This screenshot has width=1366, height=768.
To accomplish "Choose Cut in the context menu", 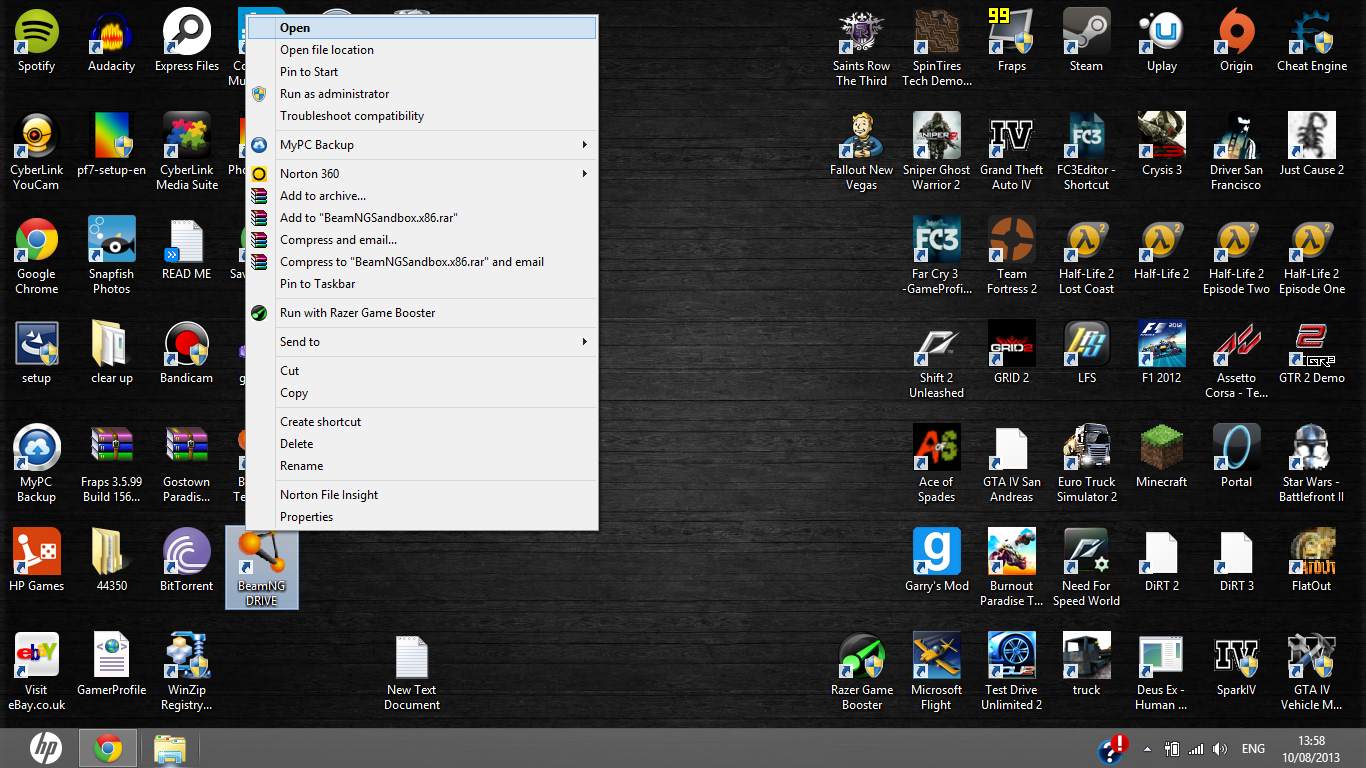I will [421, 371].
